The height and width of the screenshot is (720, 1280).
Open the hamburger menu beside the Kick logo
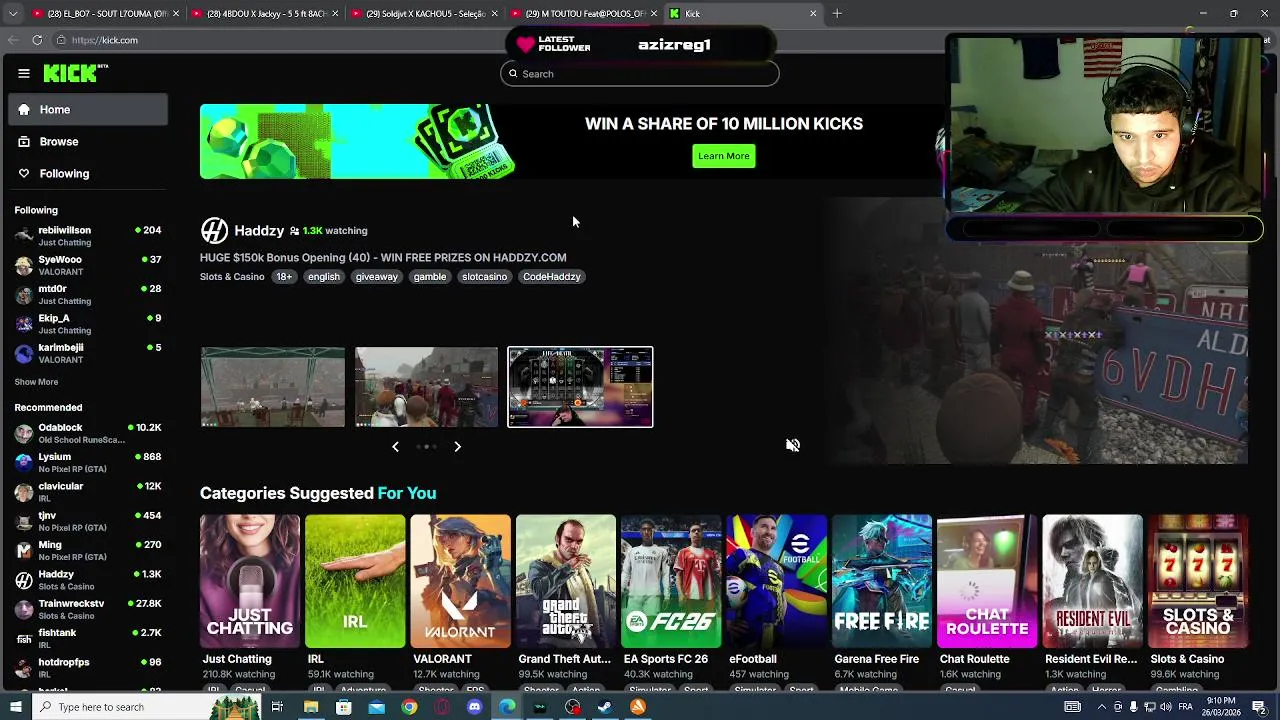click(24, 73)
